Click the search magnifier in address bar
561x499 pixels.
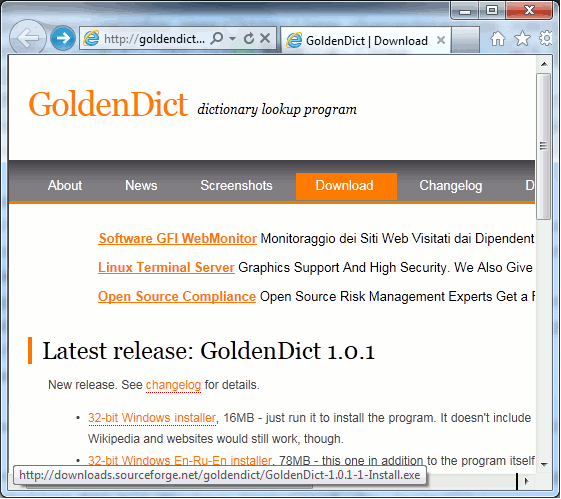[217, 38]
